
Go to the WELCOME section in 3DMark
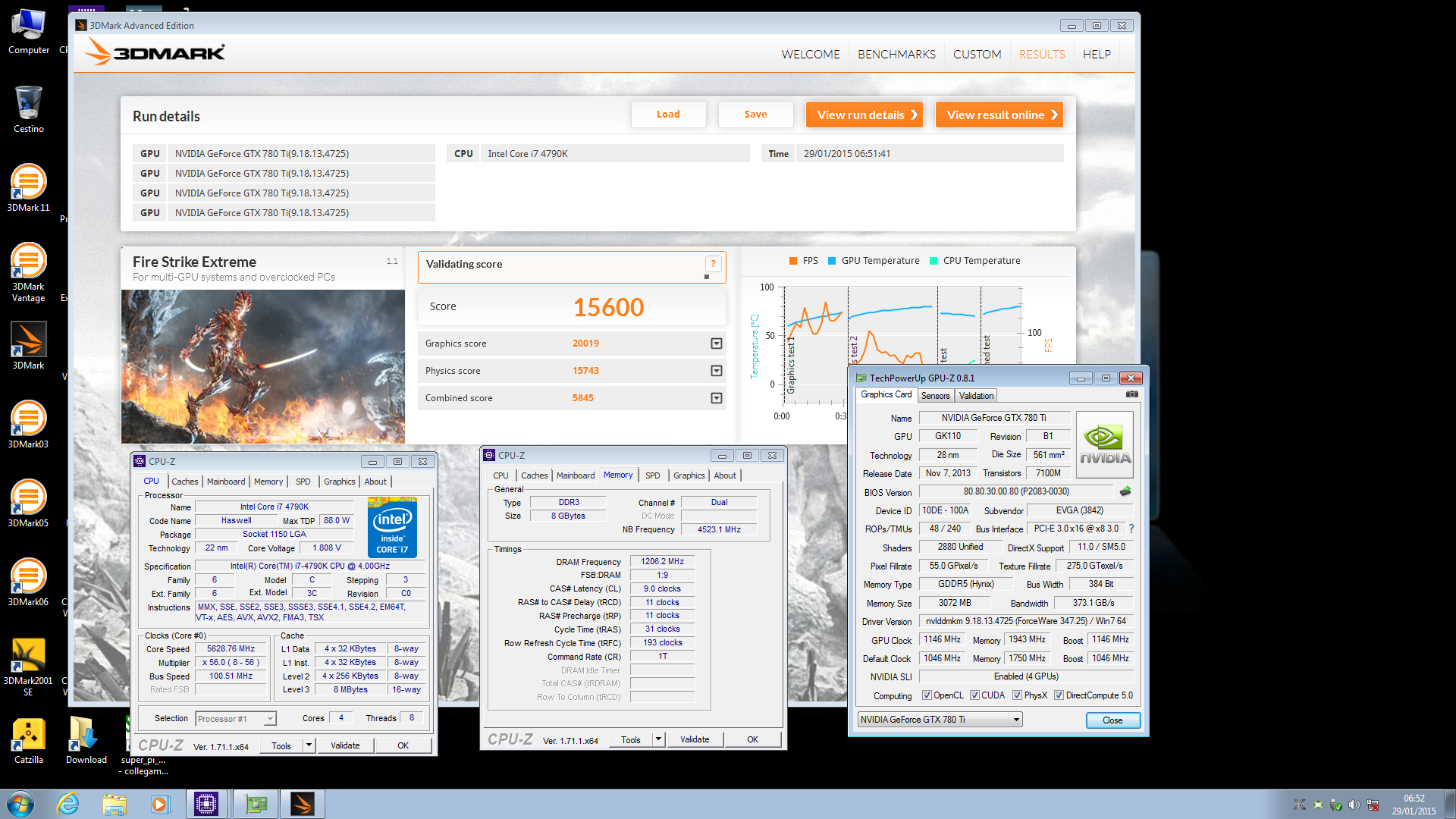811,54
